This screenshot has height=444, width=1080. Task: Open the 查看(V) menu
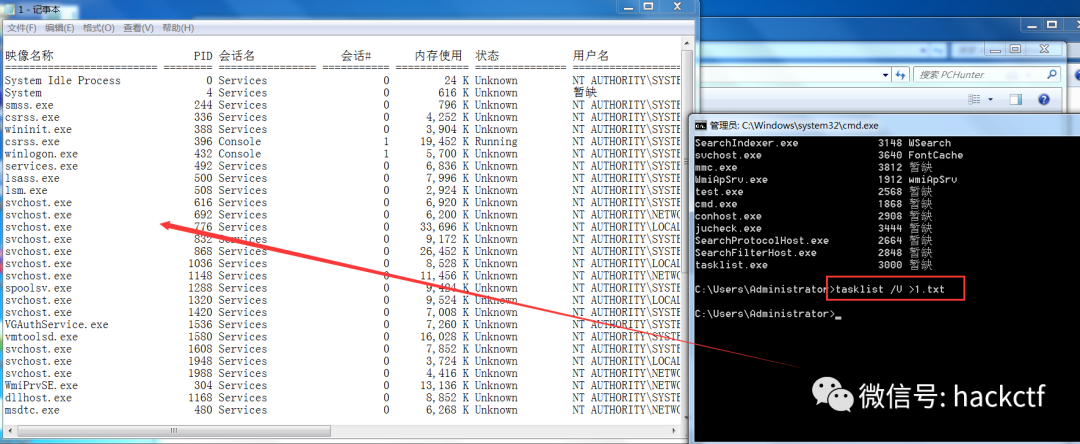pos(140,28)
